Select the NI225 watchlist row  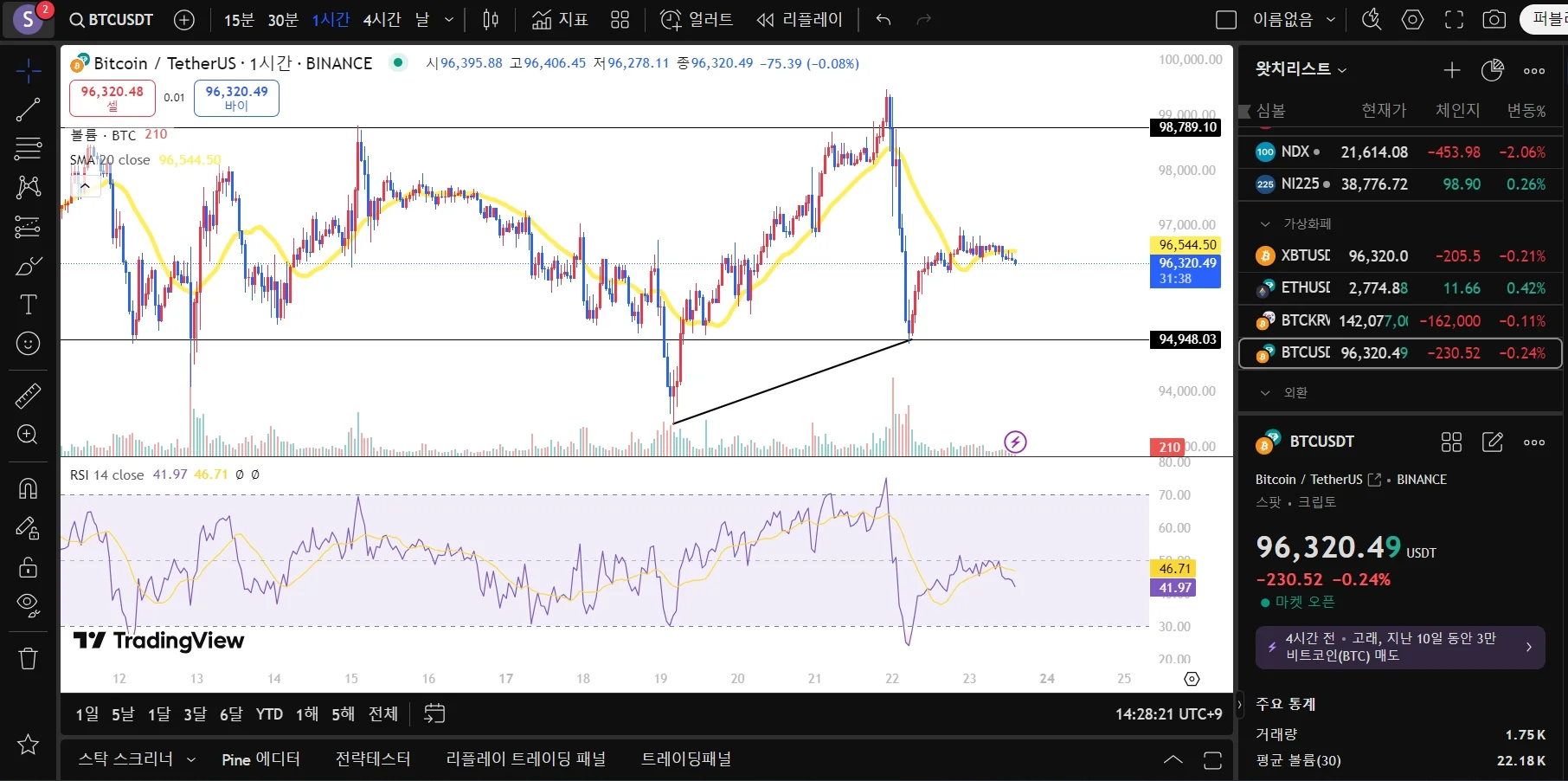coord(1400,184)
